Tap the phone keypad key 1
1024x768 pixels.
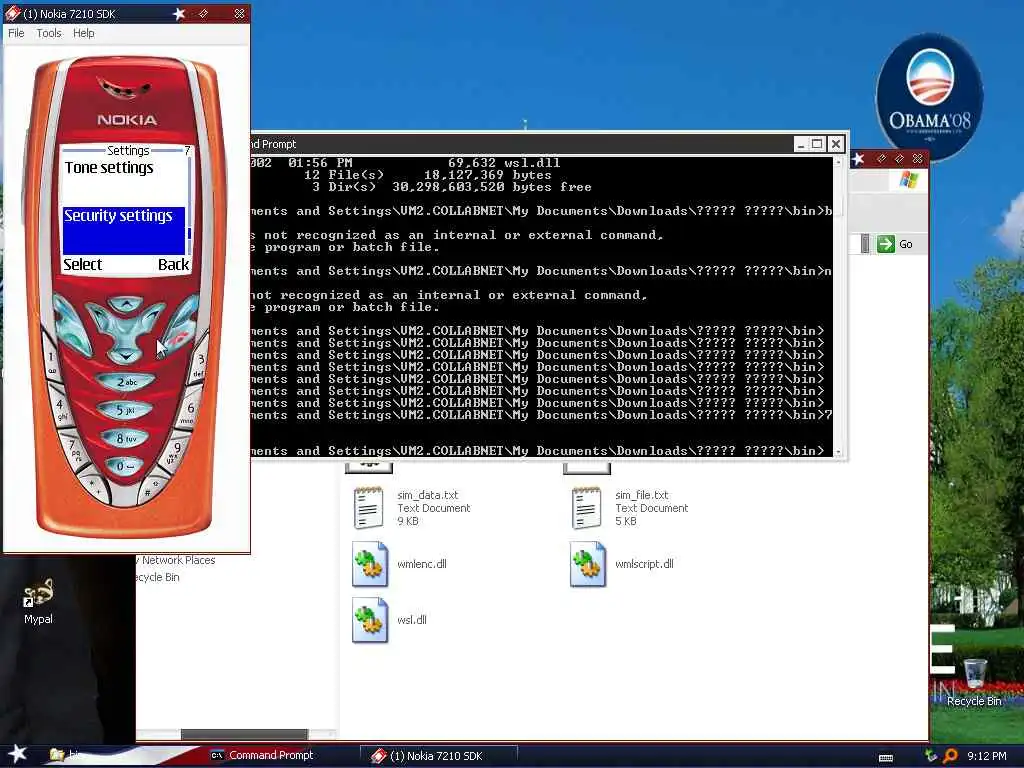click(x=51, y=360)
